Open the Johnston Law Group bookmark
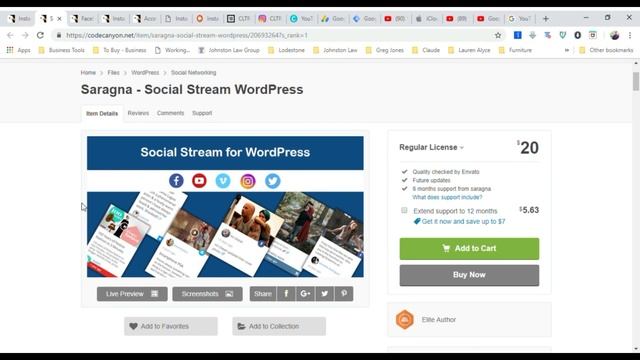The height and width of the screenshot is (360, 640). click(x=229, y=50)
